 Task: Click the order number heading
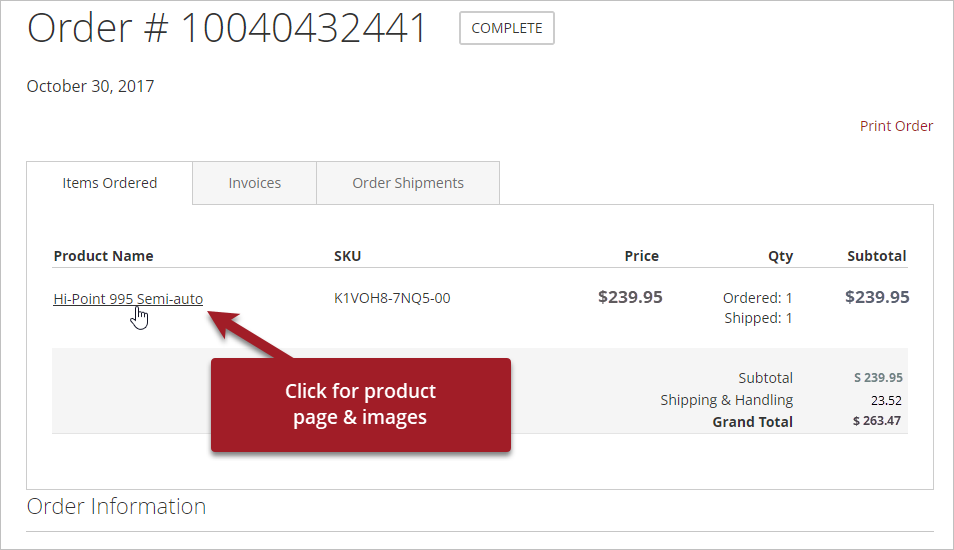(227, 28)
